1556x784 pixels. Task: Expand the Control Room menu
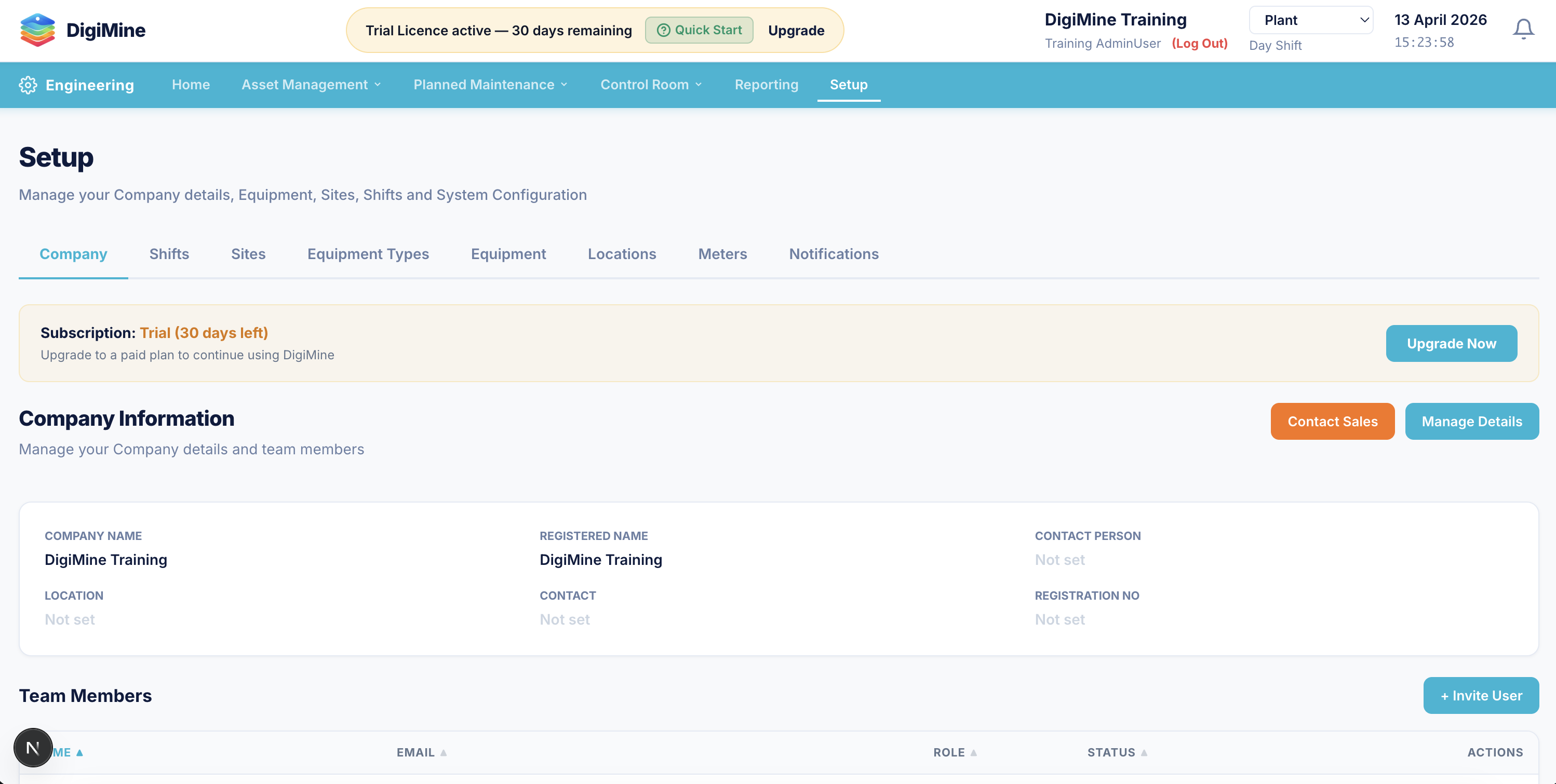pos(651,85)
